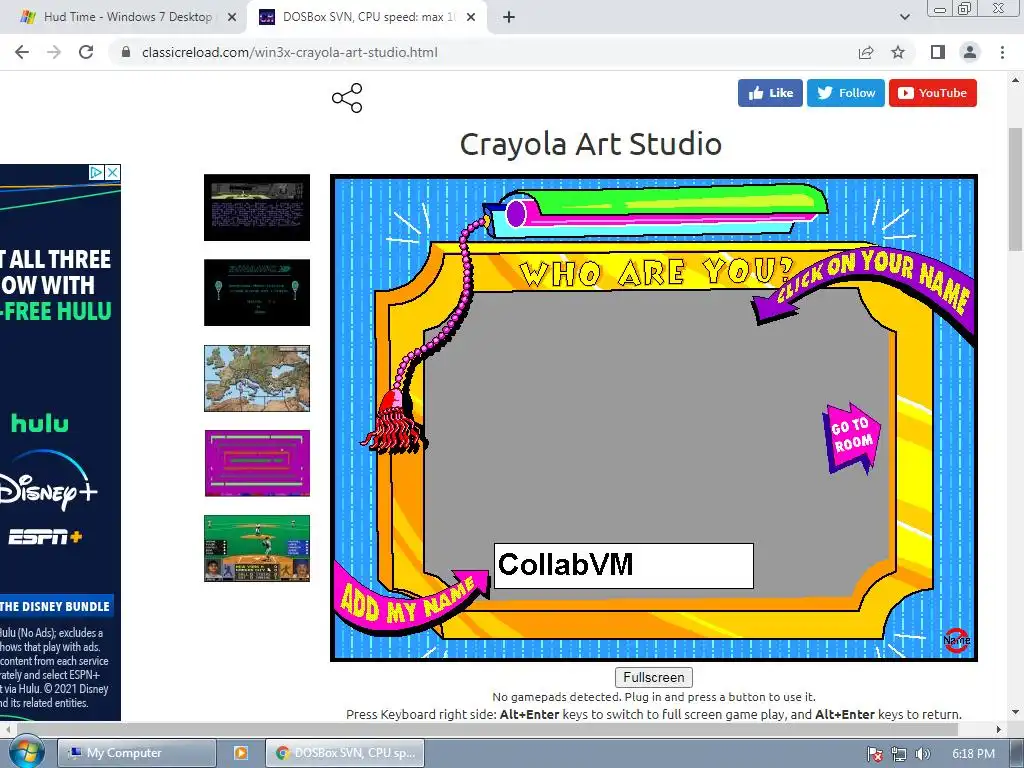Click the address bar URL classicreload.com
This screenshot has height=768, width=1024.
click(289, 52)
